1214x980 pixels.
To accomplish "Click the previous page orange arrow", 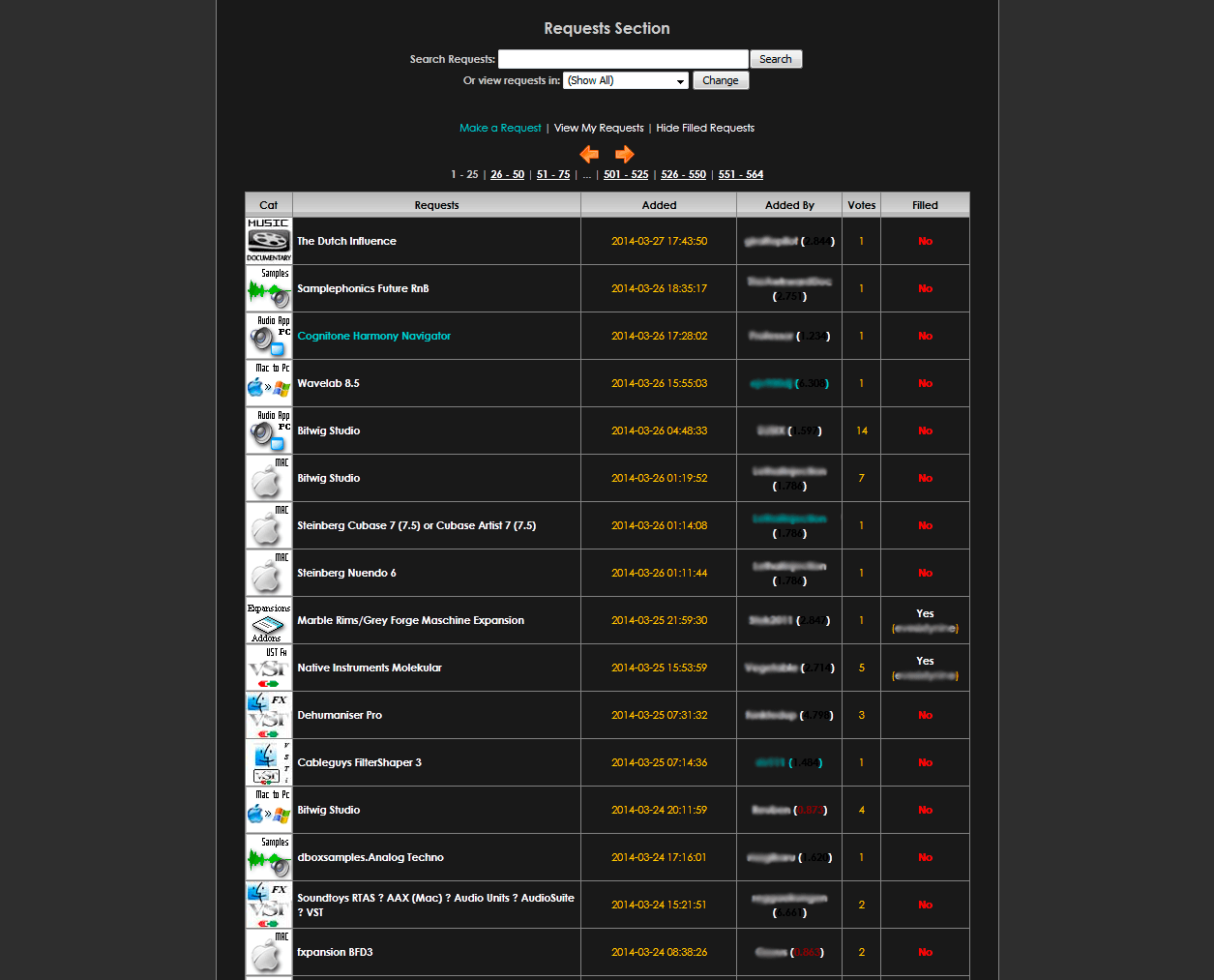I will pos(589,154).
